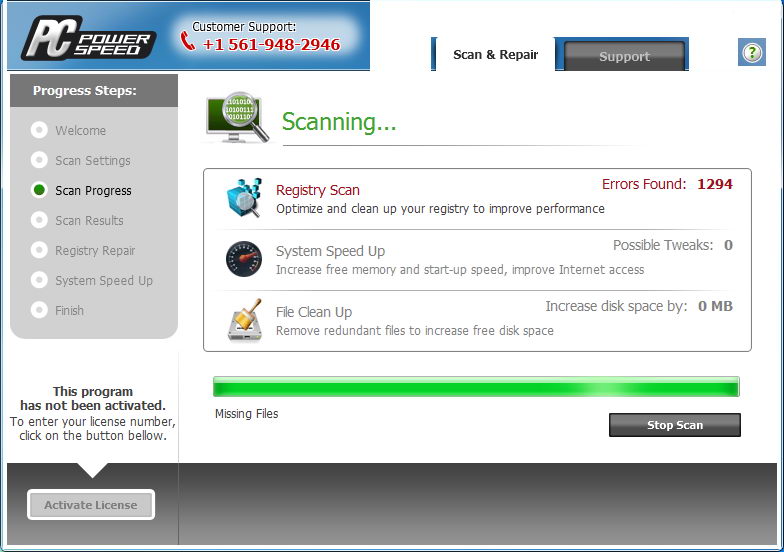Click the Scan Results step label
The image size is (784, 552).
click(x=90, y=220)
